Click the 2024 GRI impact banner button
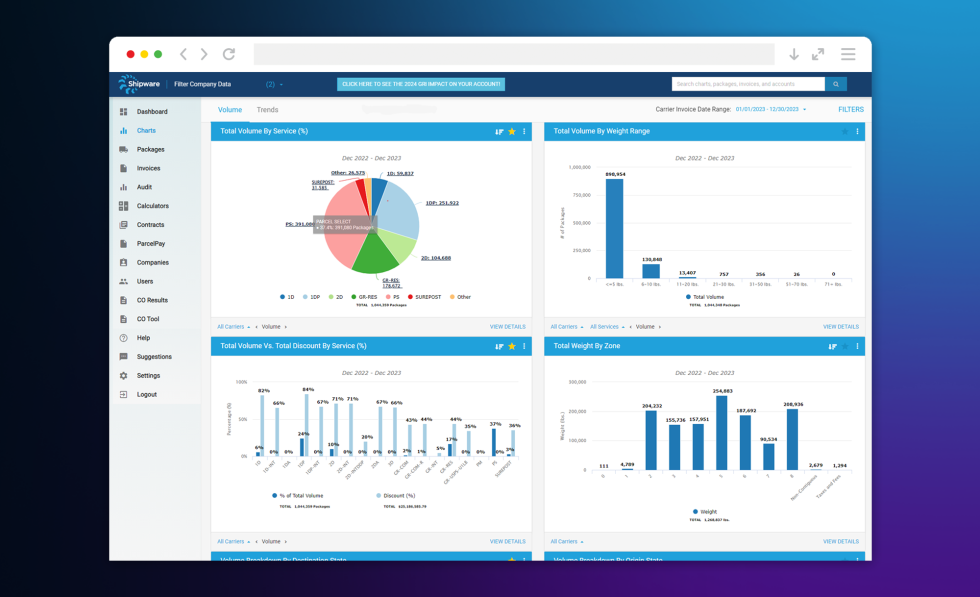 421,84
